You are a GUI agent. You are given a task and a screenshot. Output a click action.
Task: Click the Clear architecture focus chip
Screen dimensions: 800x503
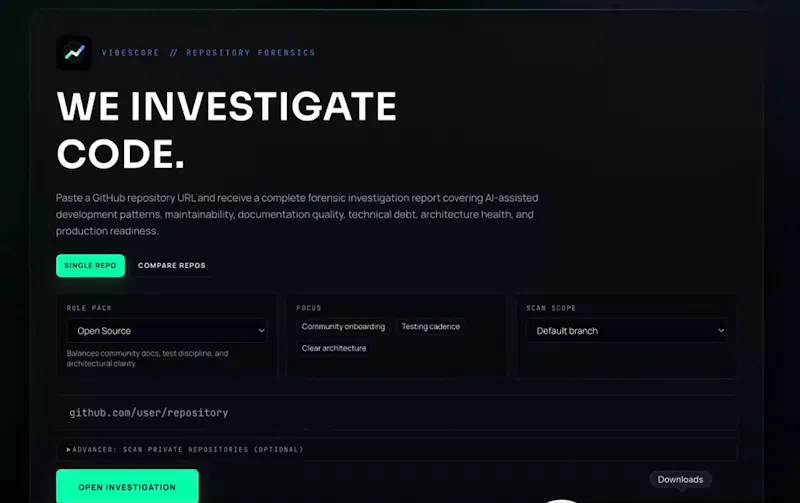[x=334, y=348]
